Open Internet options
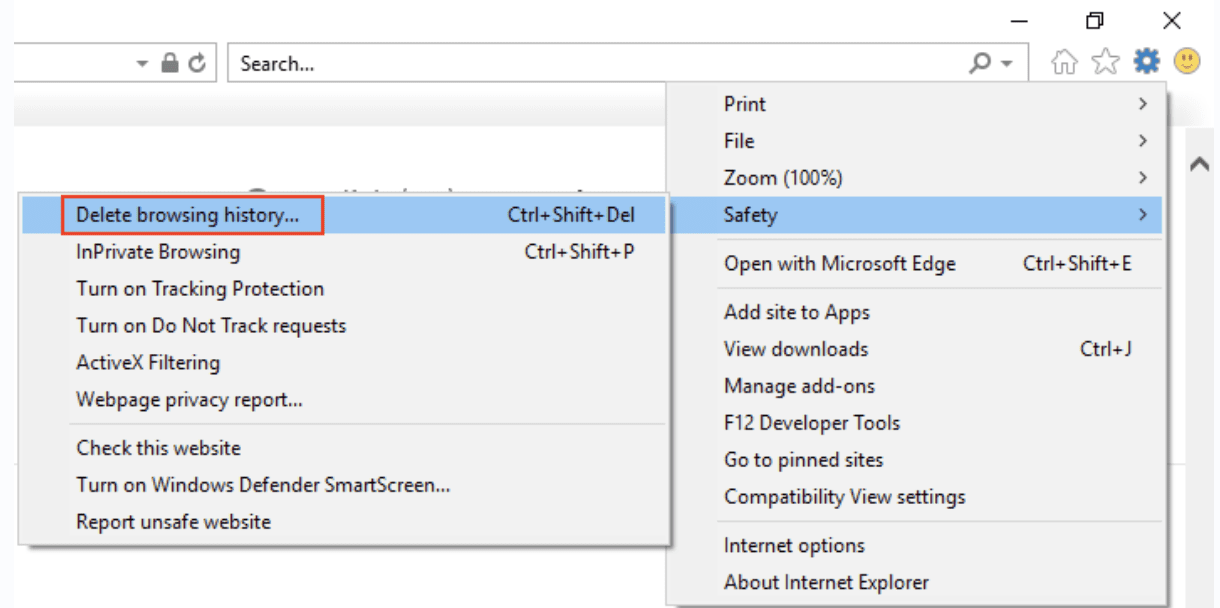 794,546
